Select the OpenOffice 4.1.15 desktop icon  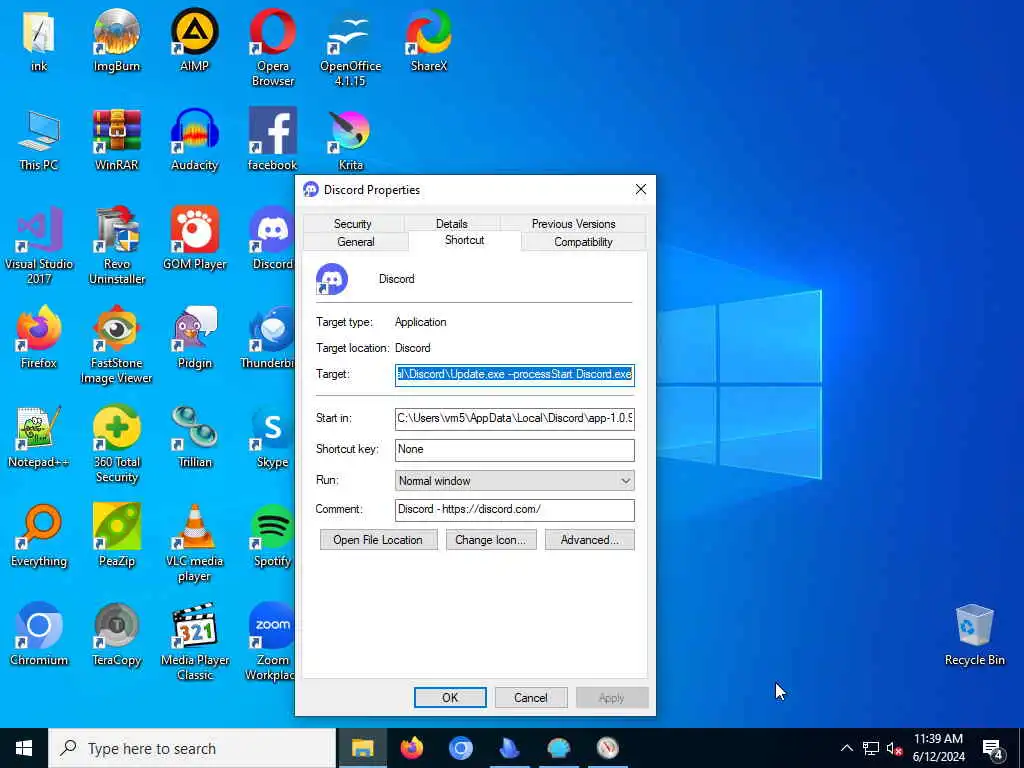(350, 47)
